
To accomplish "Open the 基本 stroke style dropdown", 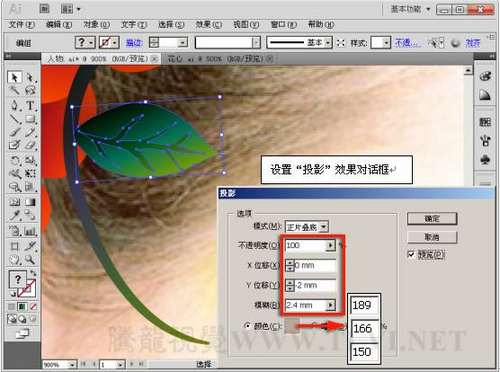I will coord(328,43).
